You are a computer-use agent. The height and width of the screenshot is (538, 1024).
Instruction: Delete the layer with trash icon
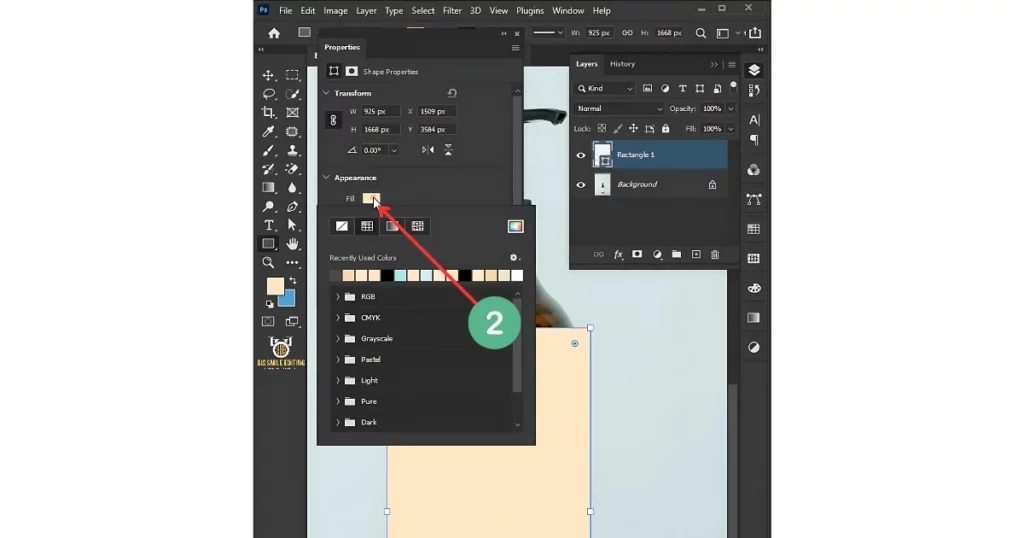(x=715, y=255)
